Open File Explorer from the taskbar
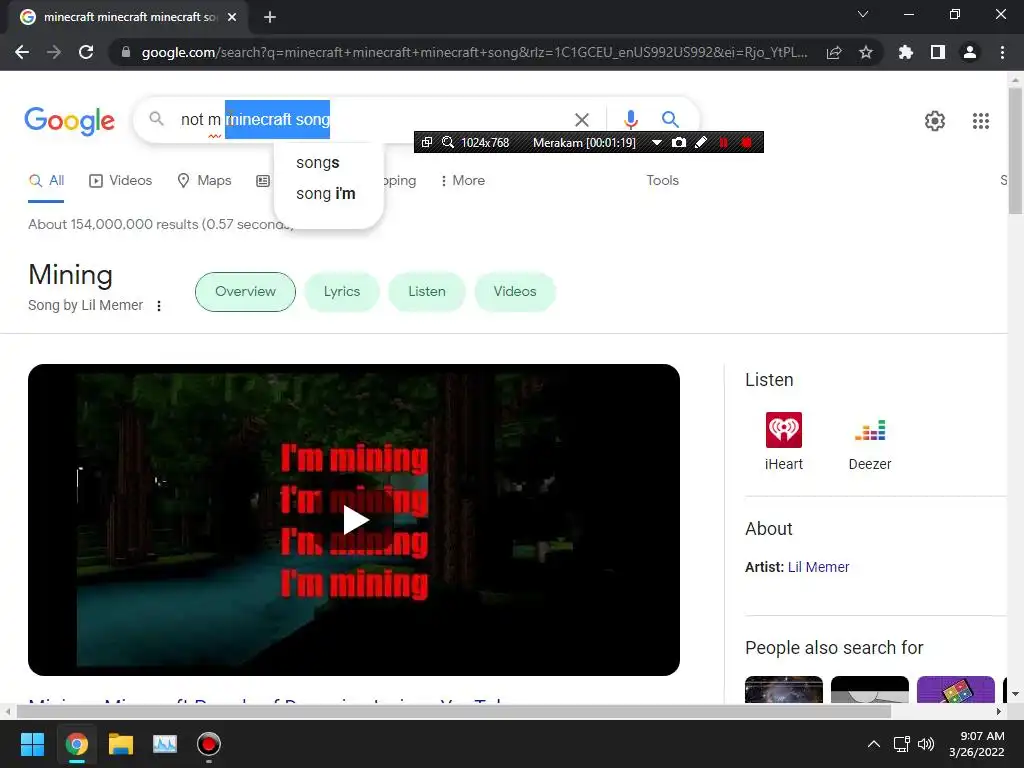Image resolution: width=1024 pixels, height=768 pixels. 121,744
